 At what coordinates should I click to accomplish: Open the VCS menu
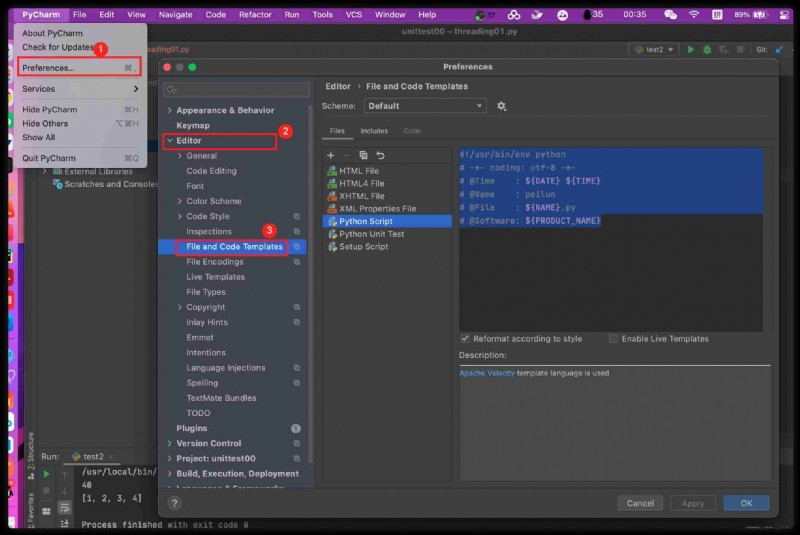[x=354, y=15]
